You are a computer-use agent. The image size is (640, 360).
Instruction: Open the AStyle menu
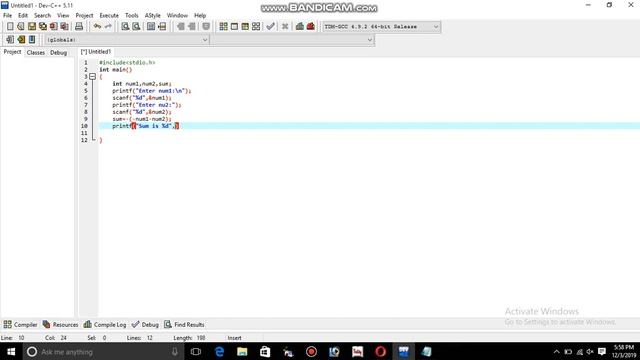[x=153, y=16]
